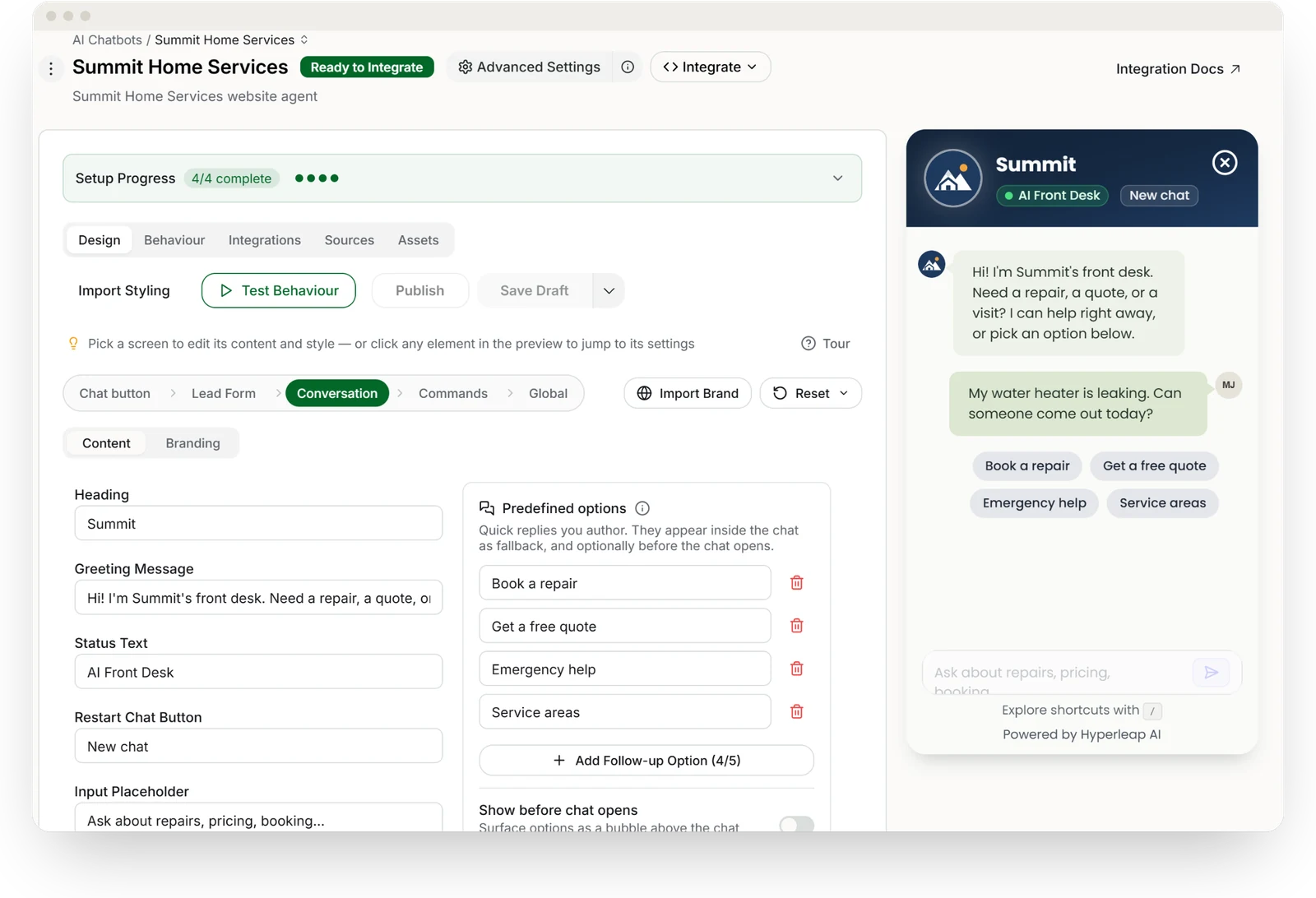Add a follow-up option

coord(646,761)
